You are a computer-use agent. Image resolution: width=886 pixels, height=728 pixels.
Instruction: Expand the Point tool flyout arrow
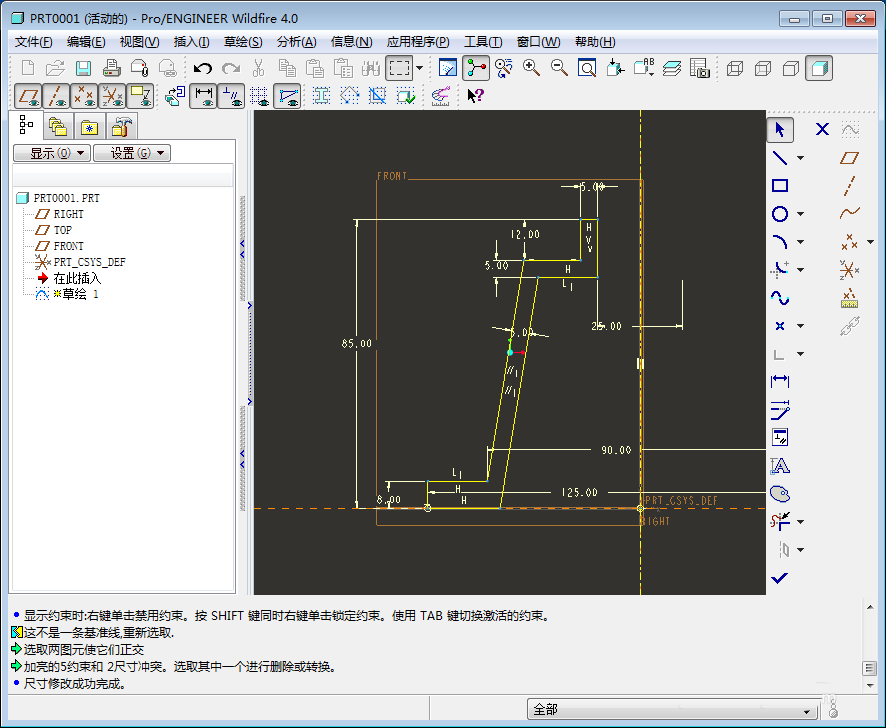click(801, 326)
